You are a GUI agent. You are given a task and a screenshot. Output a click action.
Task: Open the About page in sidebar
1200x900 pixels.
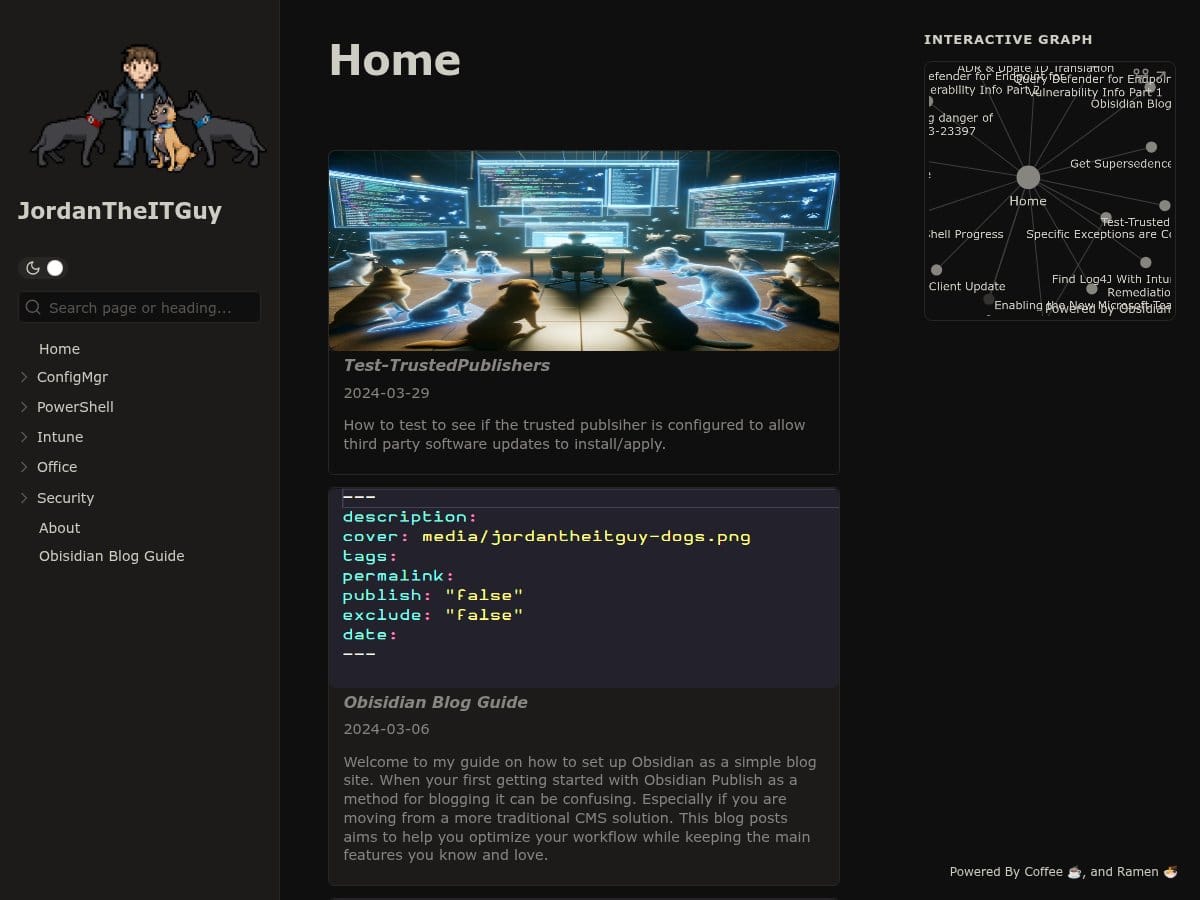[x=59, y=528]
